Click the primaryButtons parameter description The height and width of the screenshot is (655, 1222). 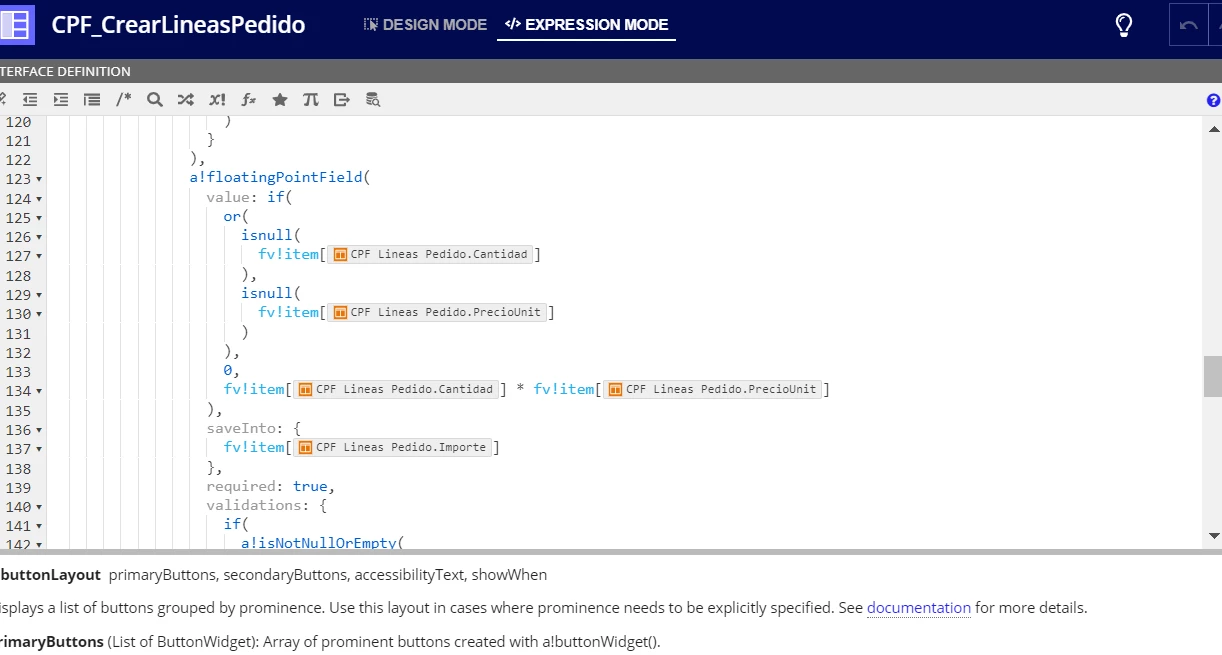[330, 641]
